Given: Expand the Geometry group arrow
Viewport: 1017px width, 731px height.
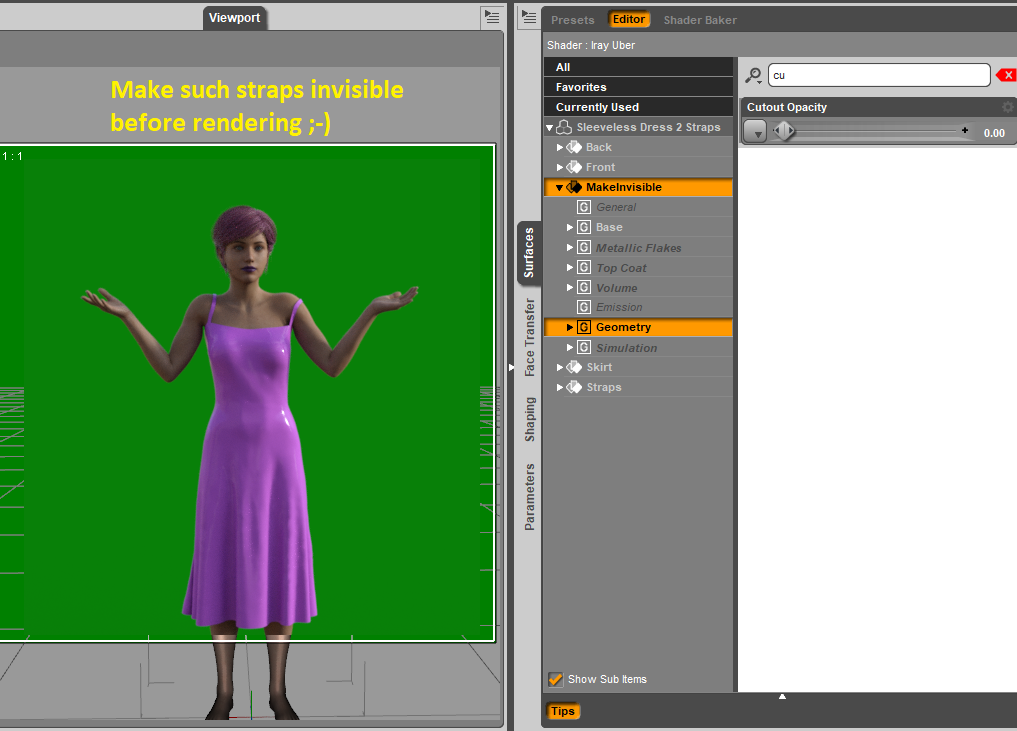Looking at the screenshot, I should point(569,327).
